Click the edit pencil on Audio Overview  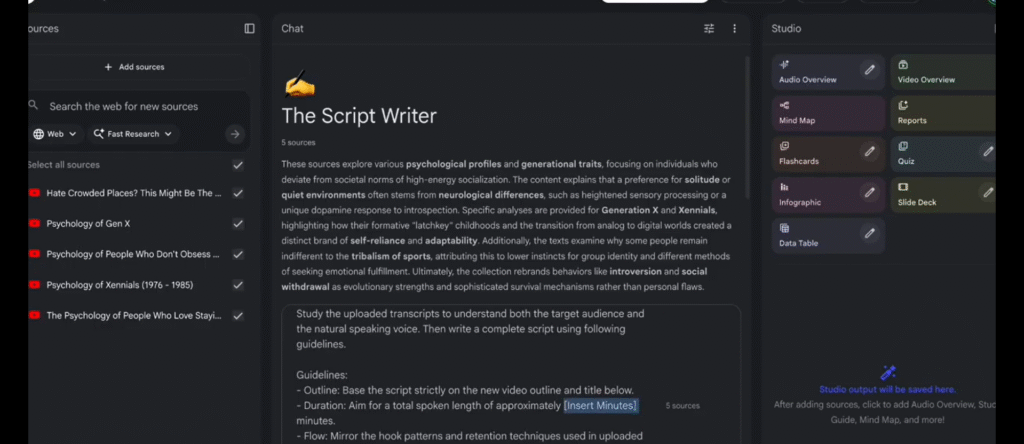tap(870, 69)
